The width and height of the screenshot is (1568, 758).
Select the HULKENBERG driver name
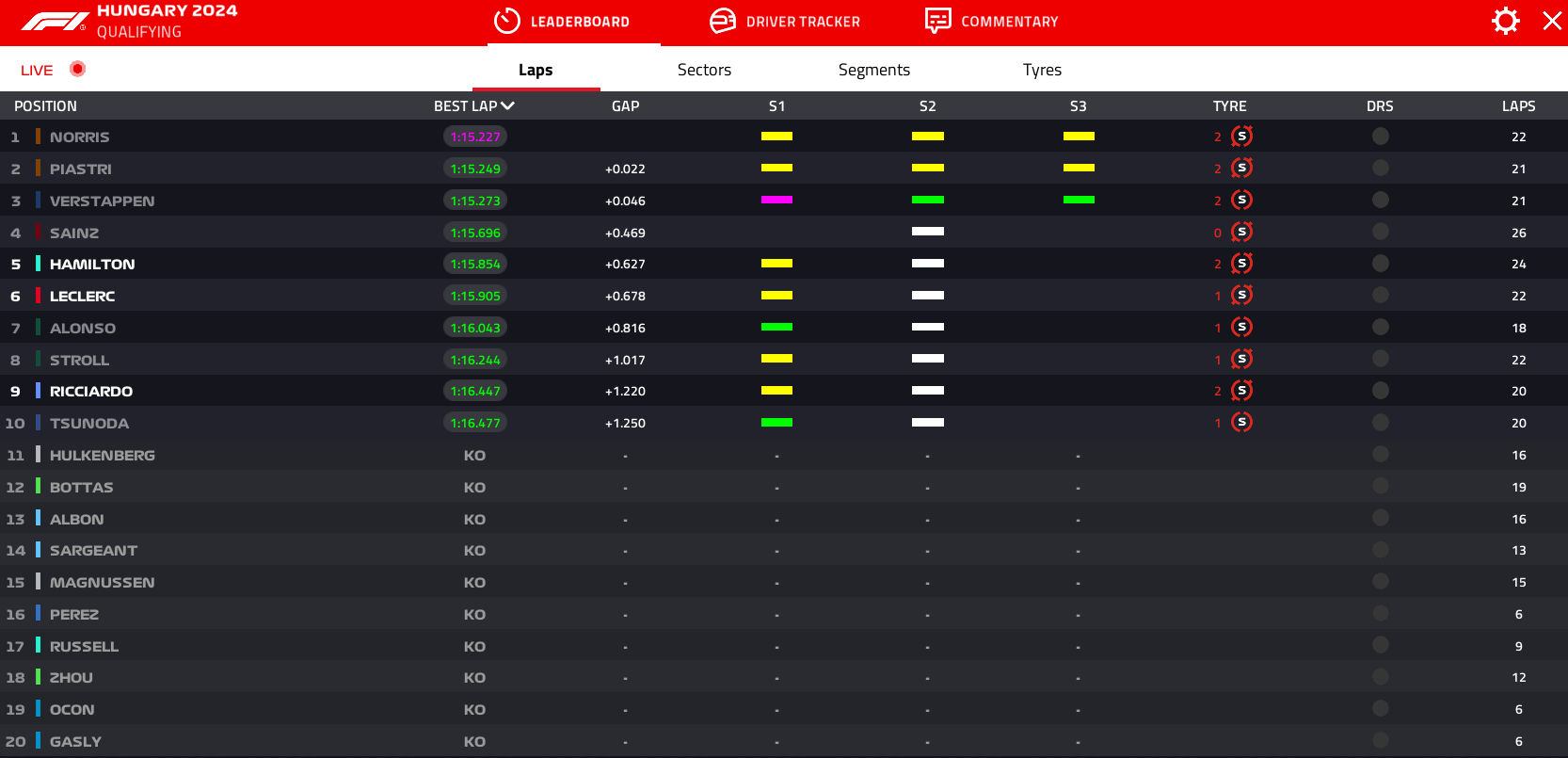tap(103, 456)
